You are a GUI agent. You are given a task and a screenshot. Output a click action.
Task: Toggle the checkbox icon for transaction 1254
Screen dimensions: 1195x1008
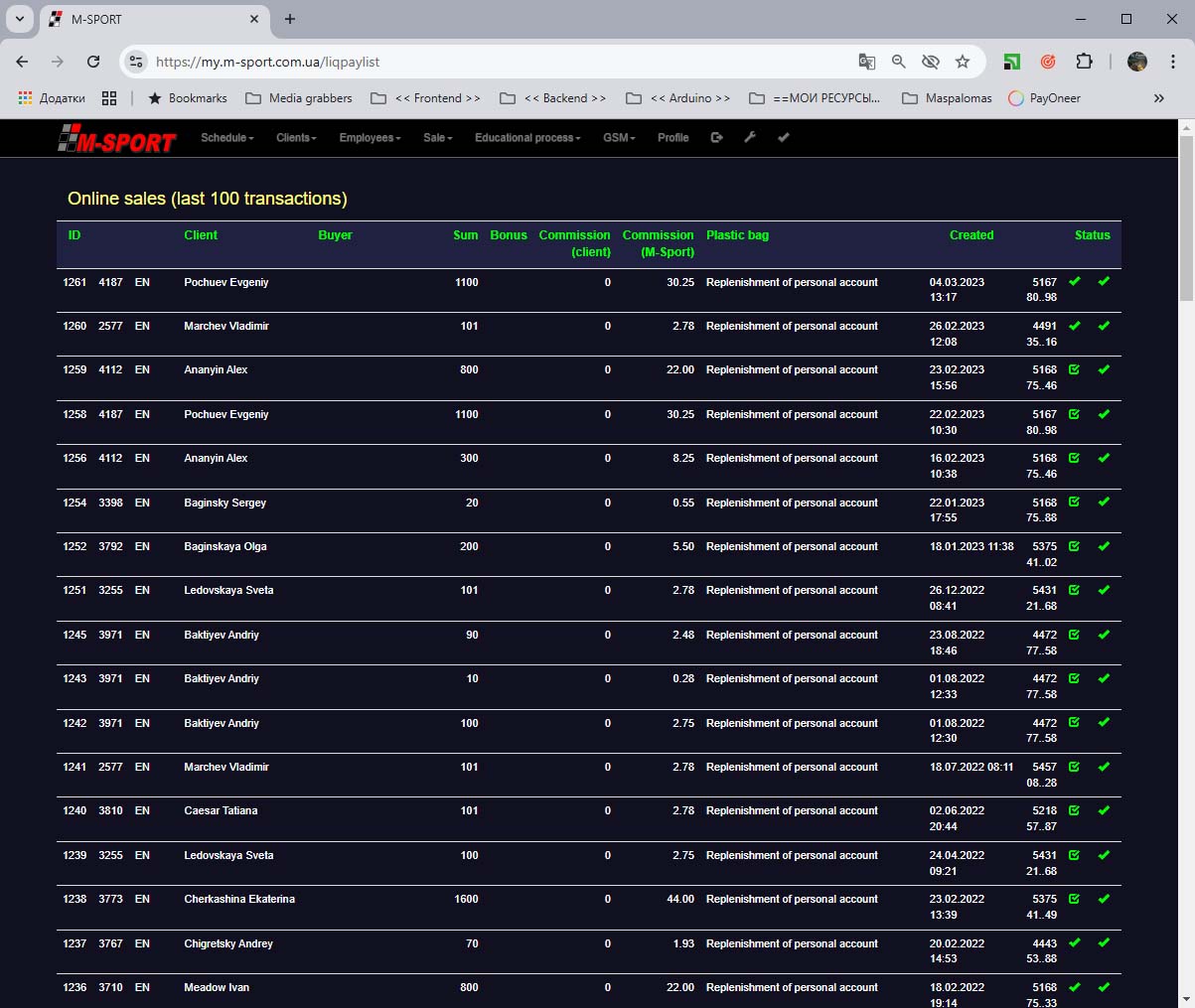(x=1074, y=503)
